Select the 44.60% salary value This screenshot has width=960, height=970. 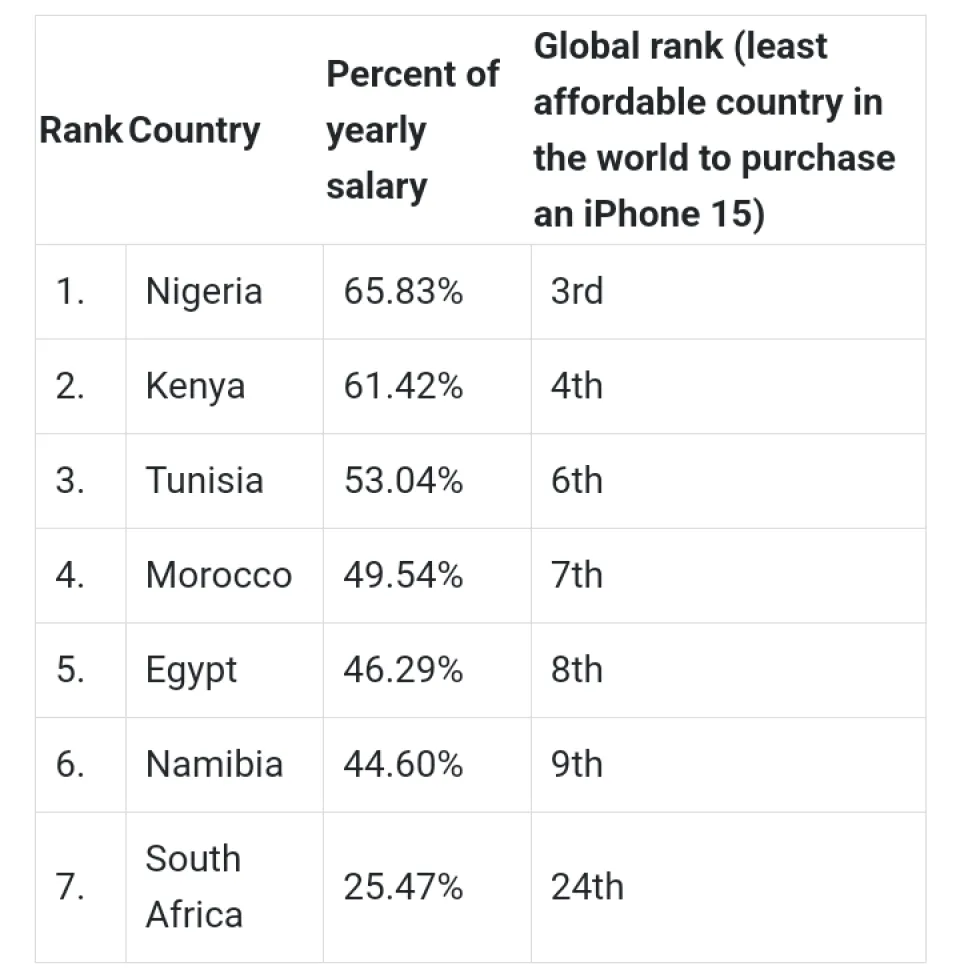pyautogui.click(x=403, y=764)
